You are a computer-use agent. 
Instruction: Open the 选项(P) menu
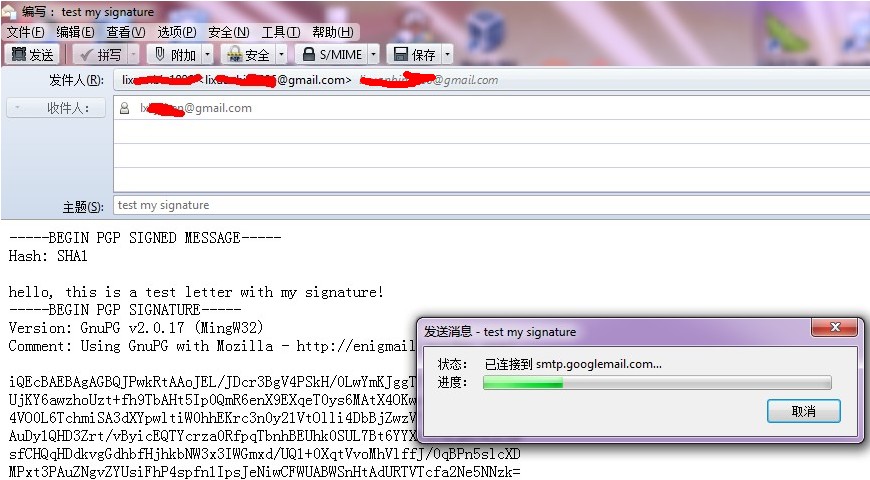pyautogui.click(x=177, y=32)
